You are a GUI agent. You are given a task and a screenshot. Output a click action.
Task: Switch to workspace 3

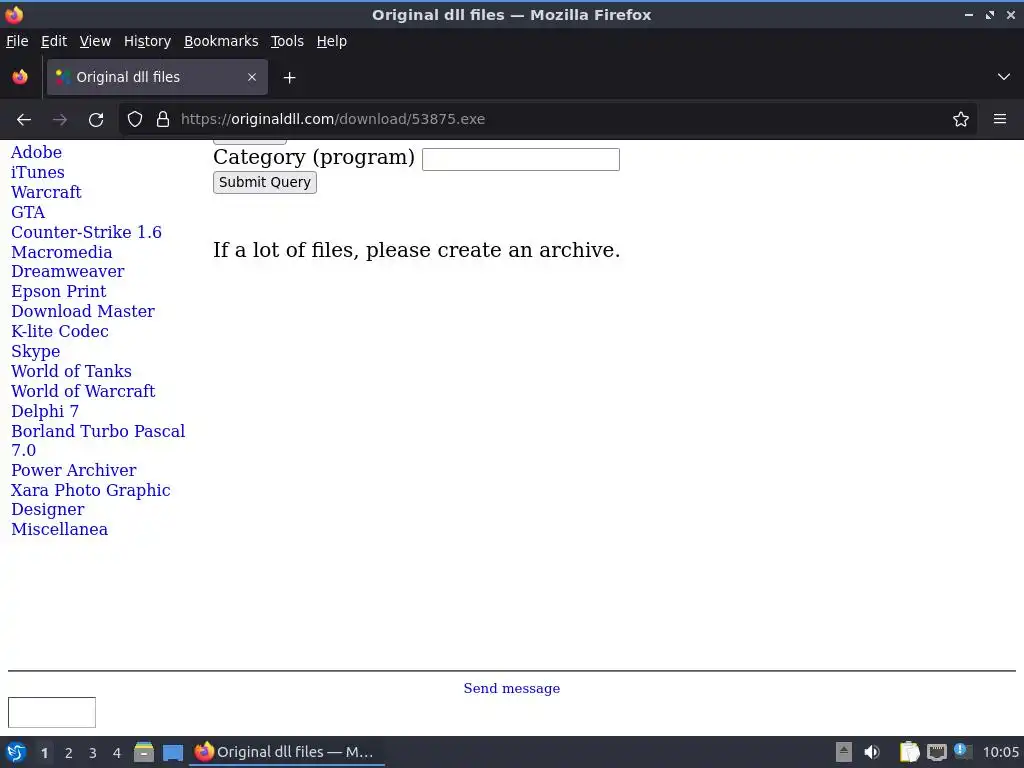pos(93,753)
